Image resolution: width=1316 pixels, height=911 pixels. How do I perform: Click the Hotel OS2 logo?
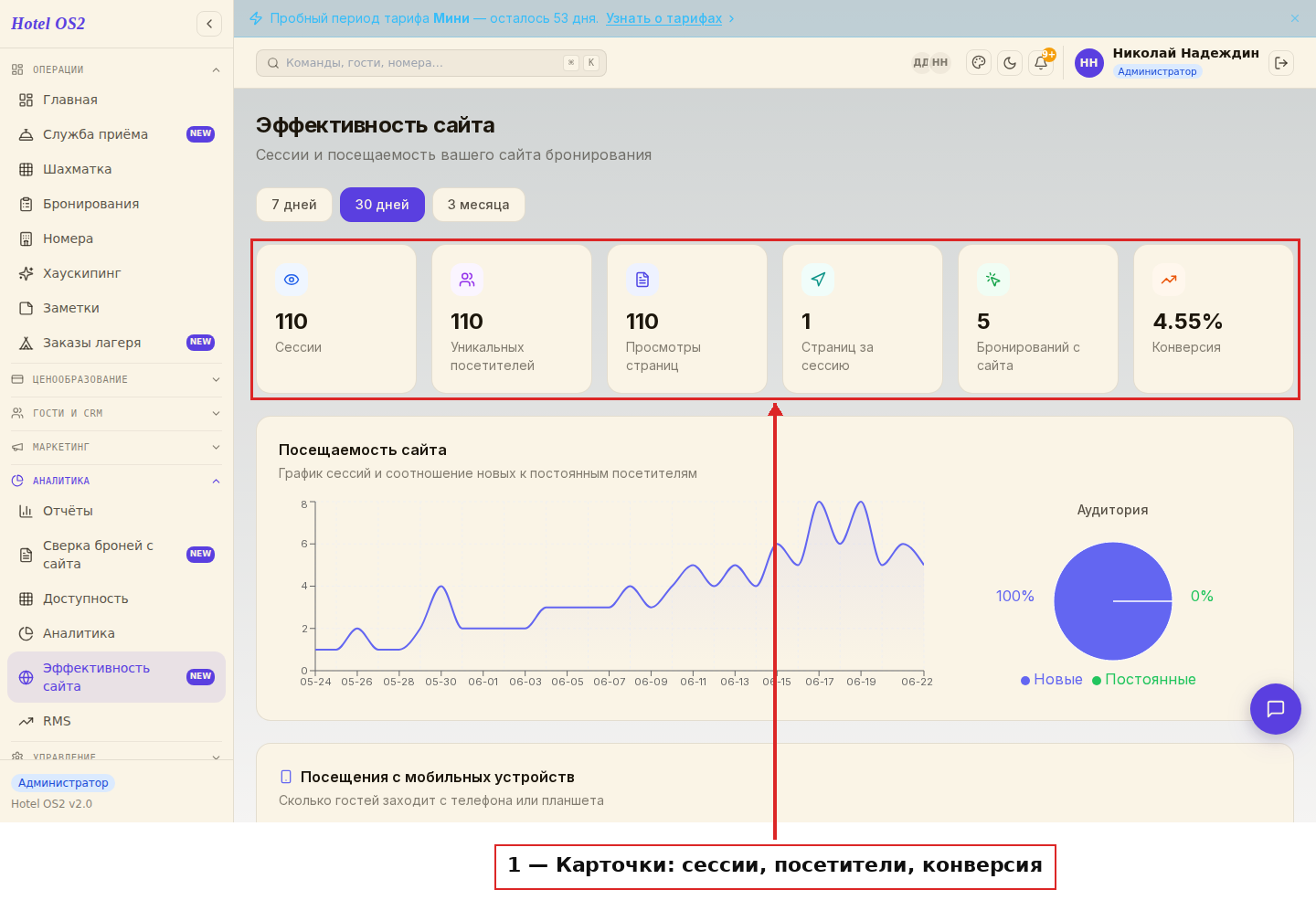(x=48, y=24)
